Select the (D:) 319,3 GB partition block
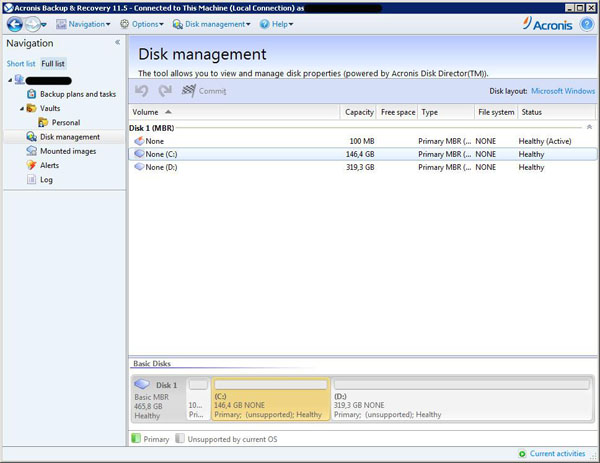 462,399
